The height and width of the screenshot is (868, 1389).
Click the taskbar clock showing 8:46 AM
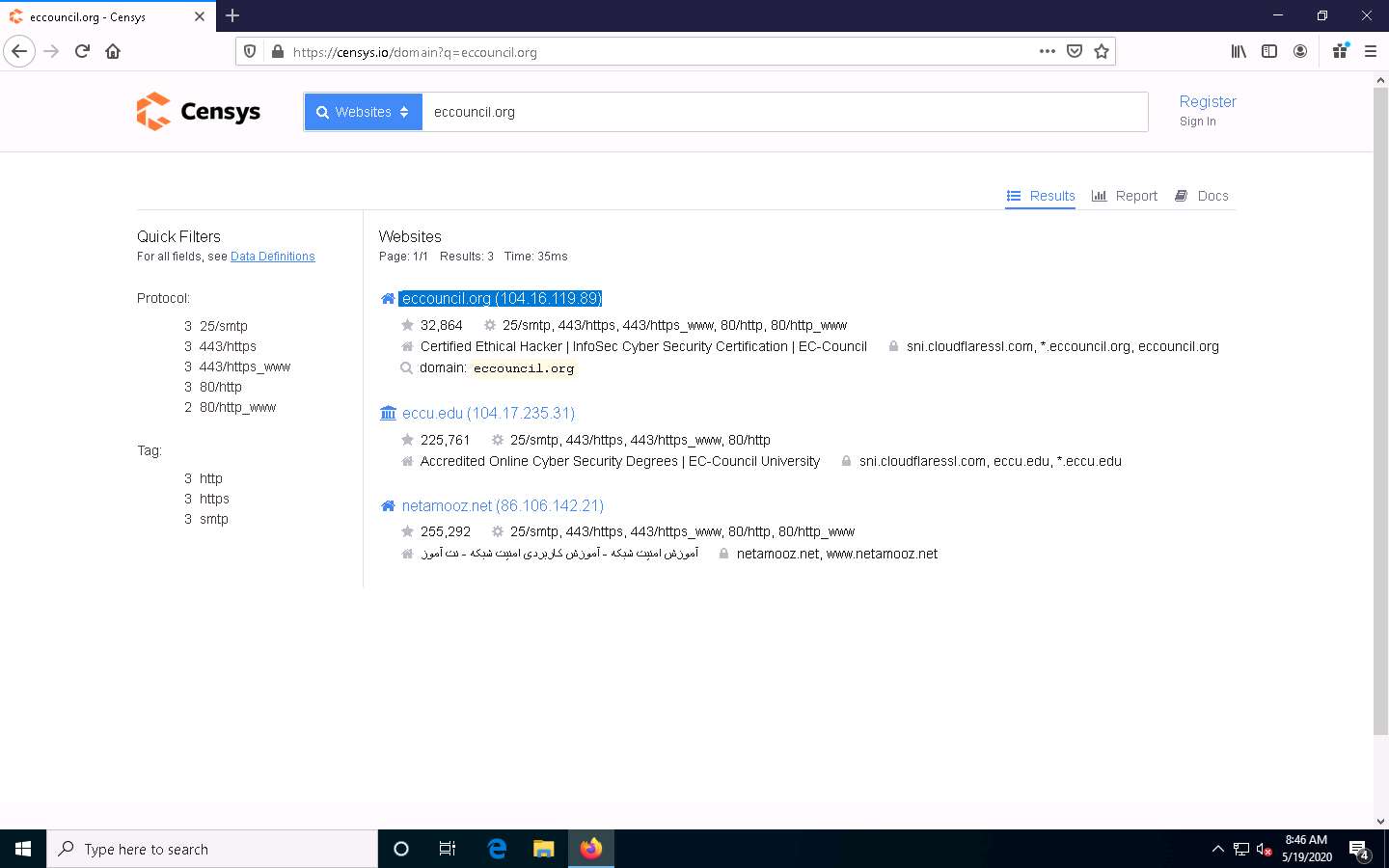point(1306,849)
